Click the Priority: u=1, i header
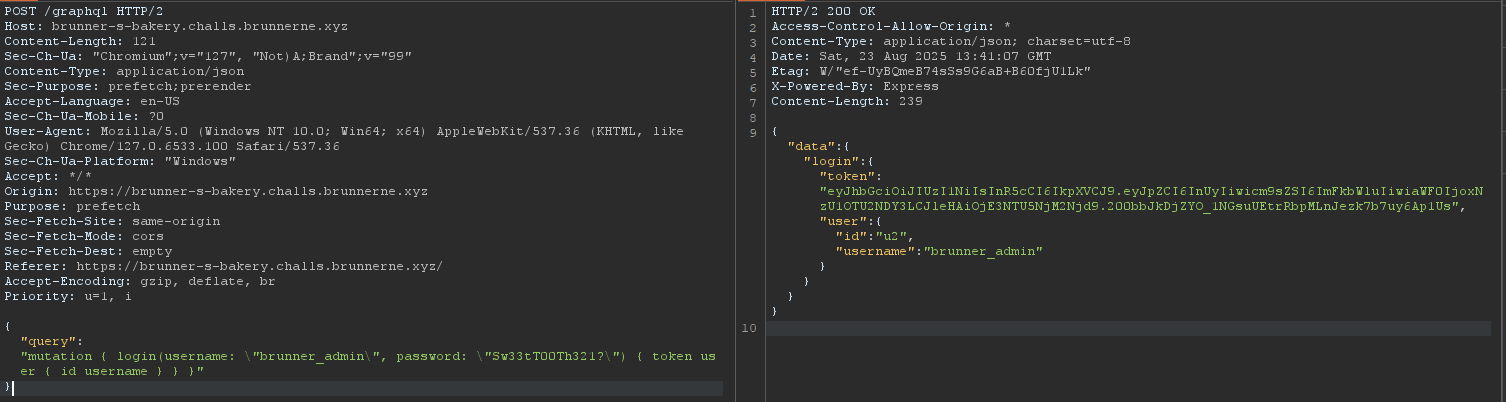 coord(68,296)
